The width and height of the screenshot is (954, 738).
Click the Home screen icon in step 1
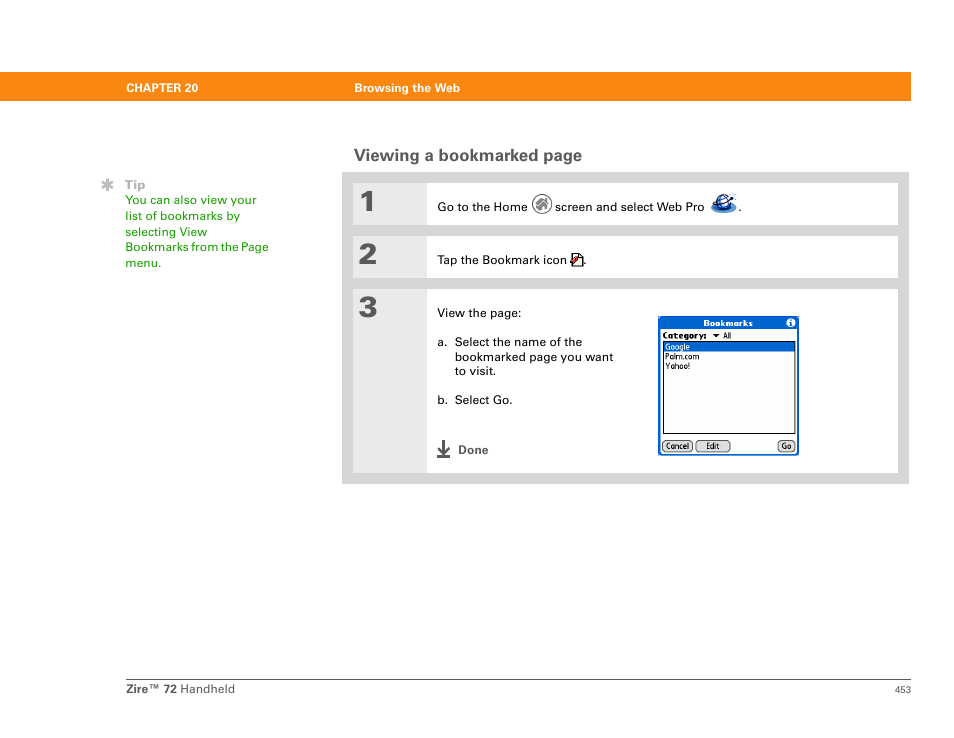pyautogui.click(x=542, y=205)
